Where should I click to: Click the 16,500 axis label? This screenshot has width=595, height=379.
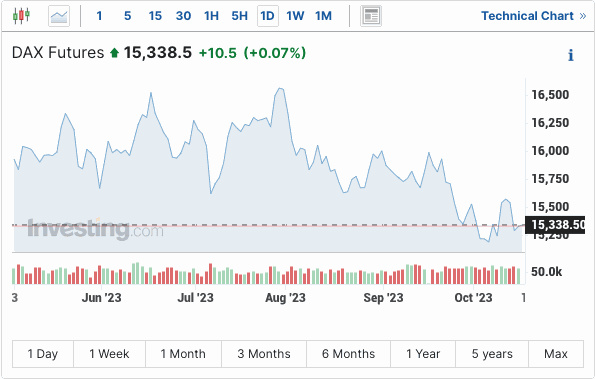pos(550,95)
